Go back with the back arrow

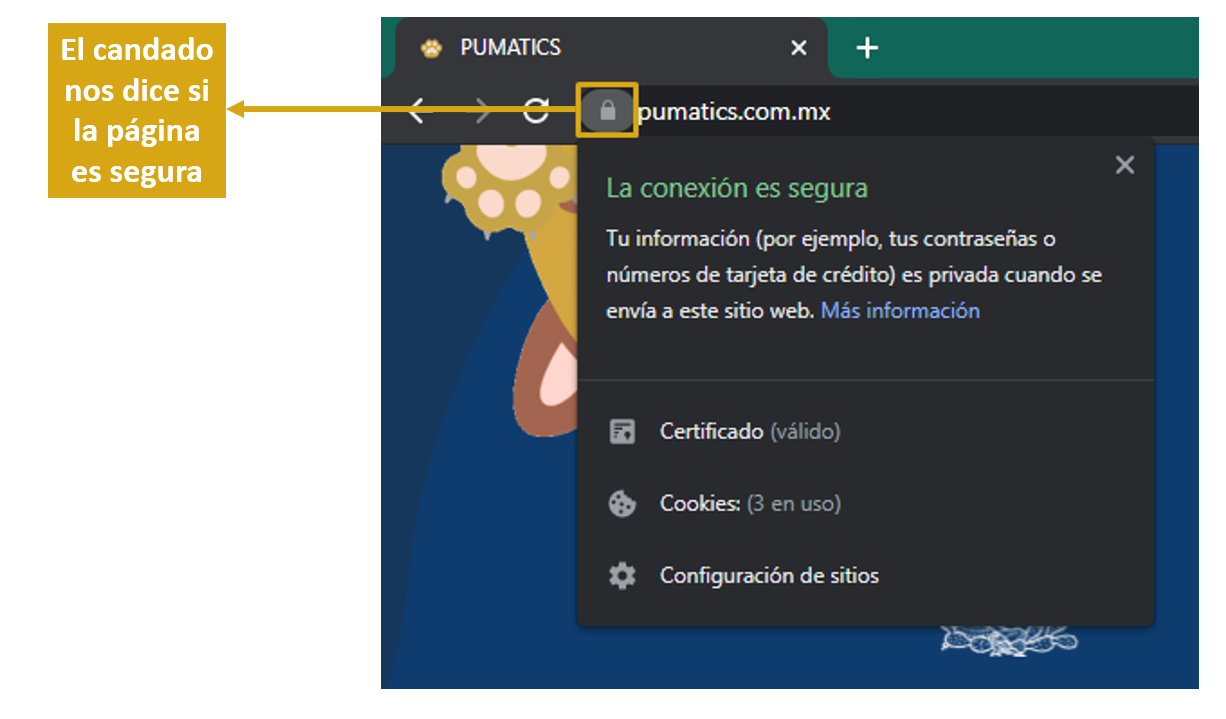pyautogui.click(x=418, y=112)
